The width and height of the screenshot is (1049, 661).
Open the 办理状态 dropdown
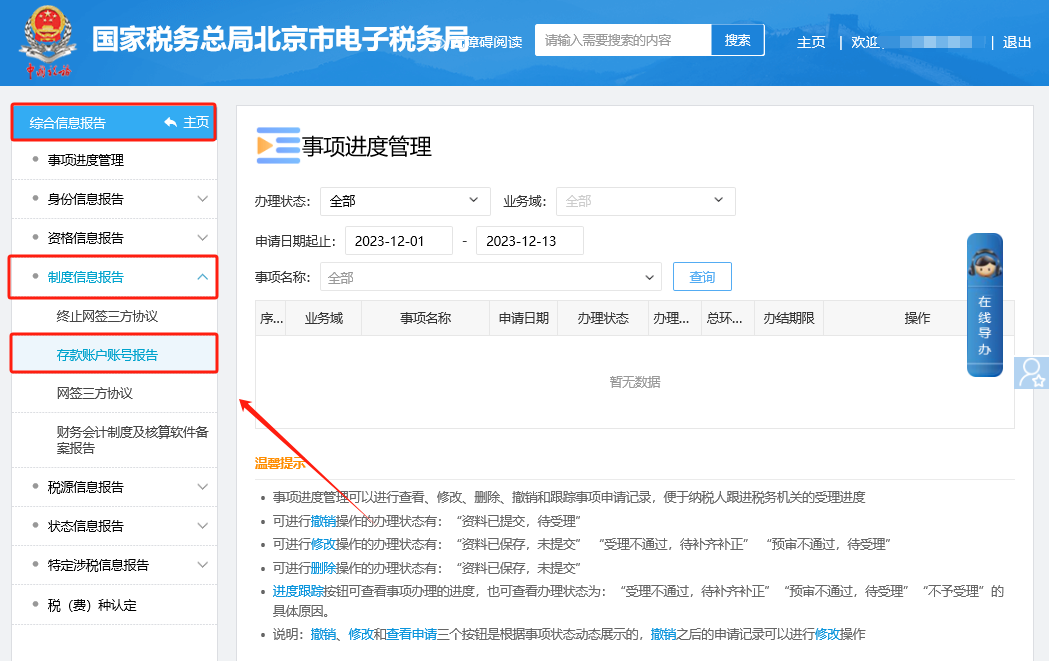tap(405, 201)
